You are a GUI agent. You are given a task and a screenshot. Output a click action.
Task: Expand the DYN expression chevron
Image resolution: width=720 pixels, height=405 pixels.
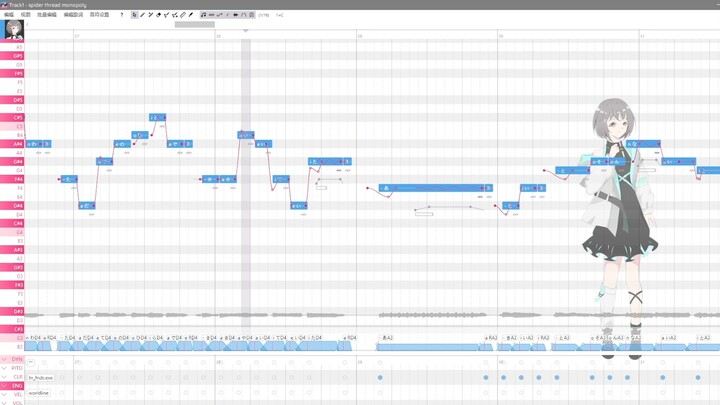coord(4,359)
